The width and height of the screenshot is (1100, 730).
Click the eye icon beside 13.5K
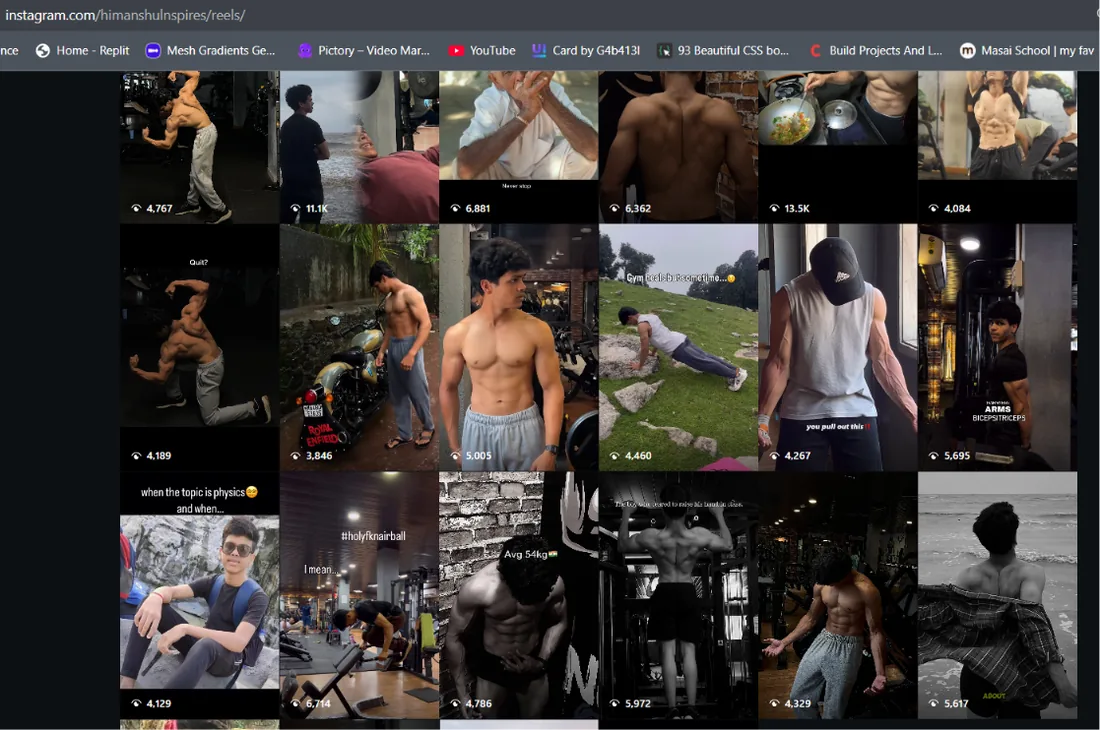pyautogui.click(x=774, y=208)
